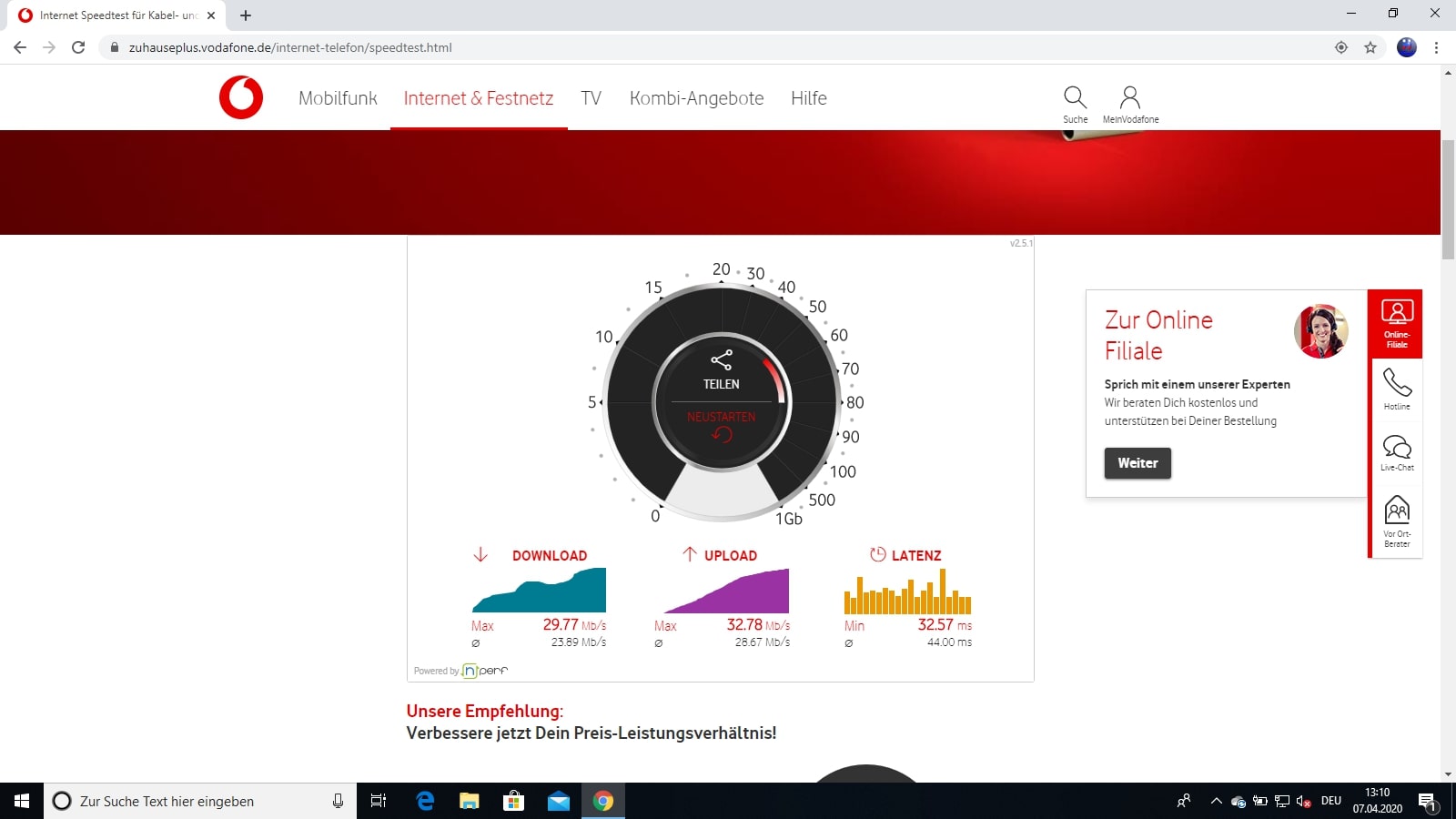1456x819 pixels.
Task: Click the download speed graph
Action: click(x=539, y=590)
